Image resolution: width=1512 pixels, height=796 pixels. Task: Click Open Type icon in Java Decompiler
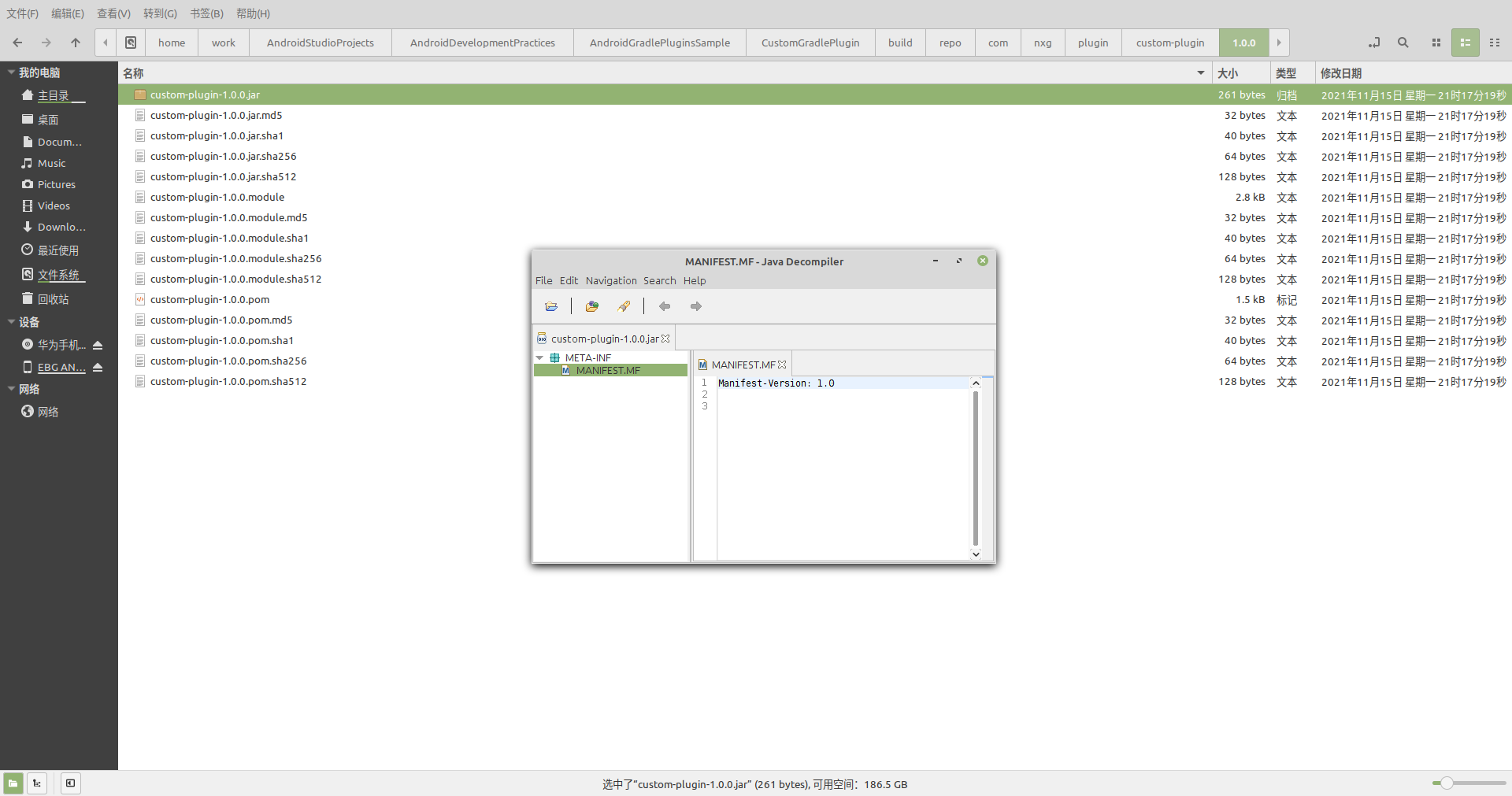[592, 306]
